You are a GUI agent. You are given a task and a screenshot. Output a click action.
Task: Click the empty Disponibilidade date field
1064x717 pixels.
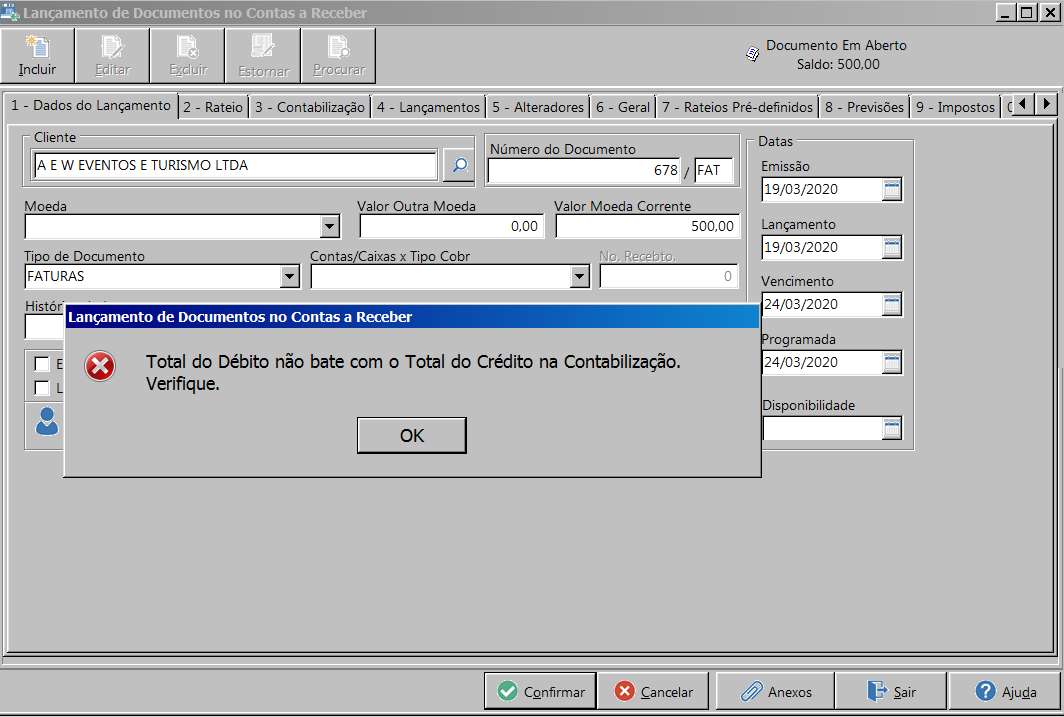822,428
